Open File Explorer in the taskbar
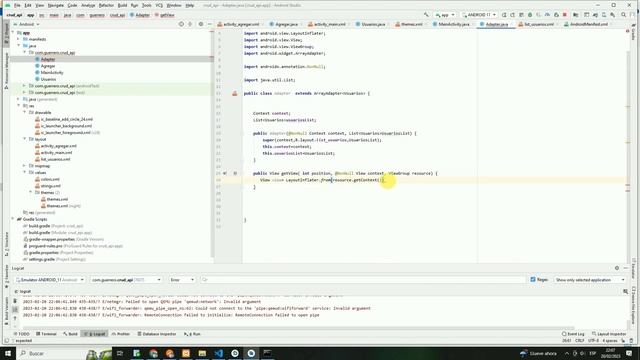The height and width of the screenshot is (360, 640). pos(202,353)
